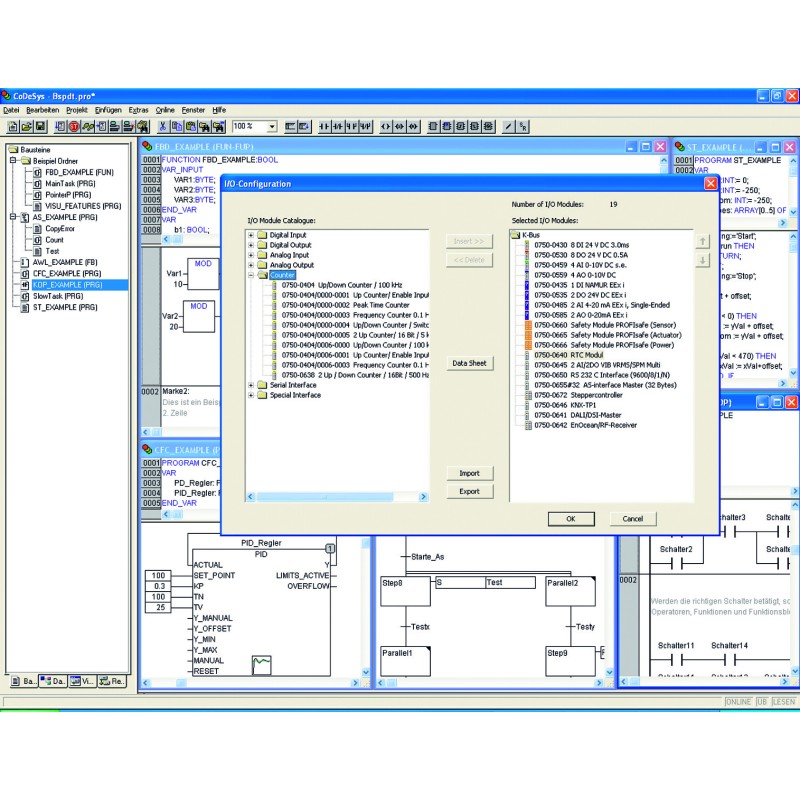Click the Save icon in the toolbar
800x800 pixels.
[x=39, y=126]
